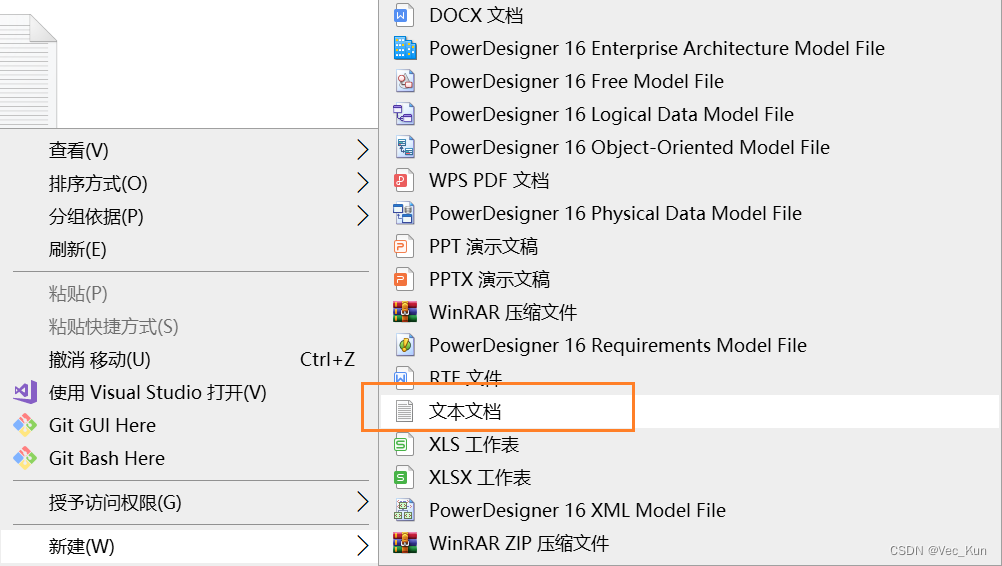
Task: Click the DOCX 文档 file icon
Action: (x=403, y=15)
